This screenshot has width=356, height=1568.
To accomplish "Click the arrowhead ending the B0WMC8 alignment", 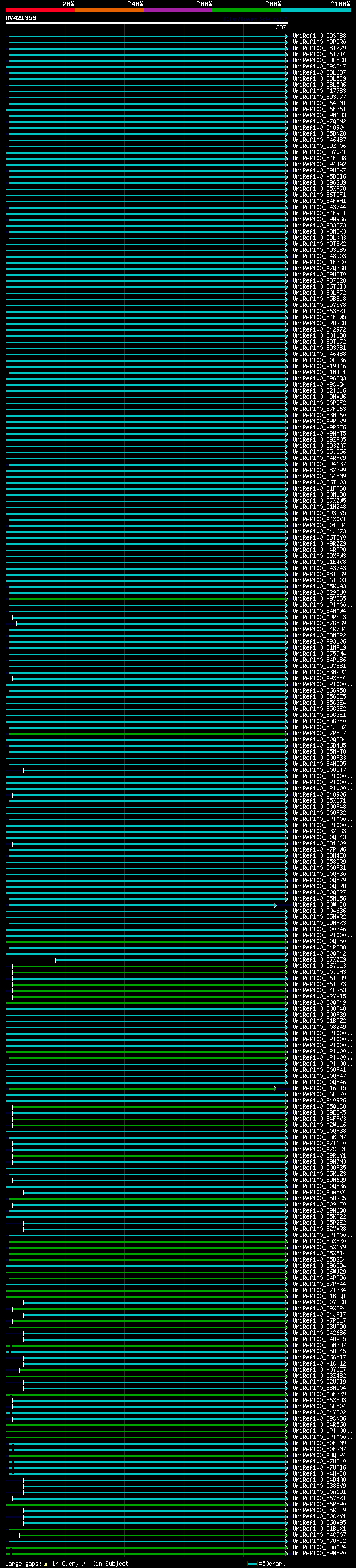I will 275,905.
